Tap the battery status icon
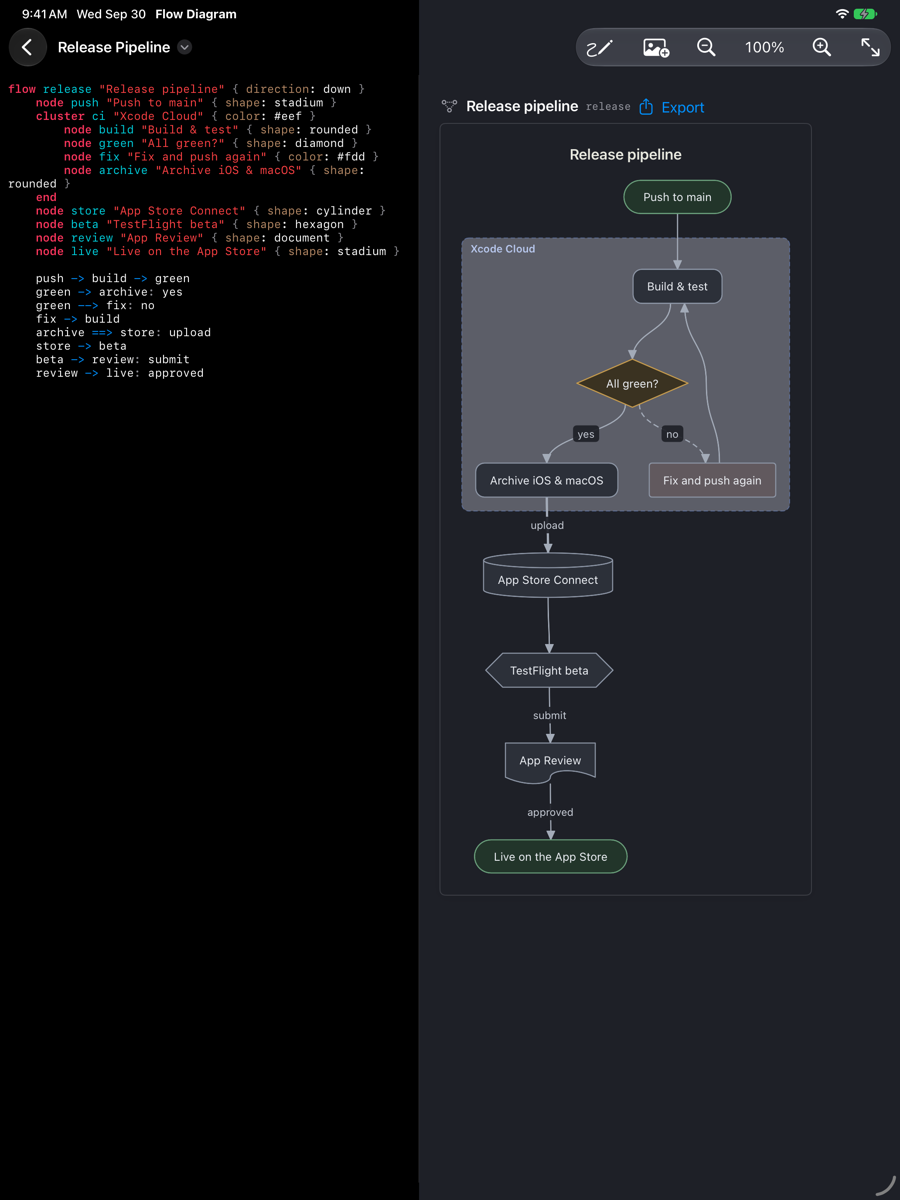This screenshot has width=900, height=1200. [866, 14]
